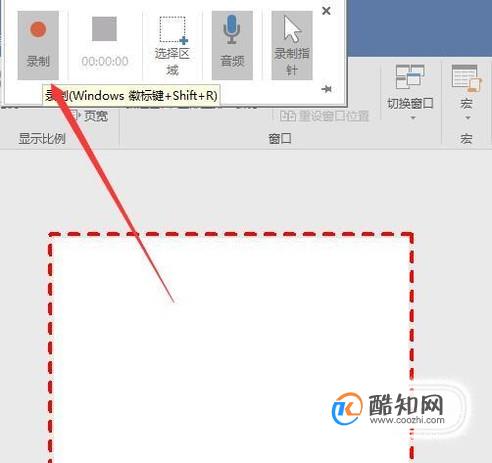The width and height of the screenshot is (492, 463).
Task: Click the 窗口 window group label
Action: tap(280, 138)
